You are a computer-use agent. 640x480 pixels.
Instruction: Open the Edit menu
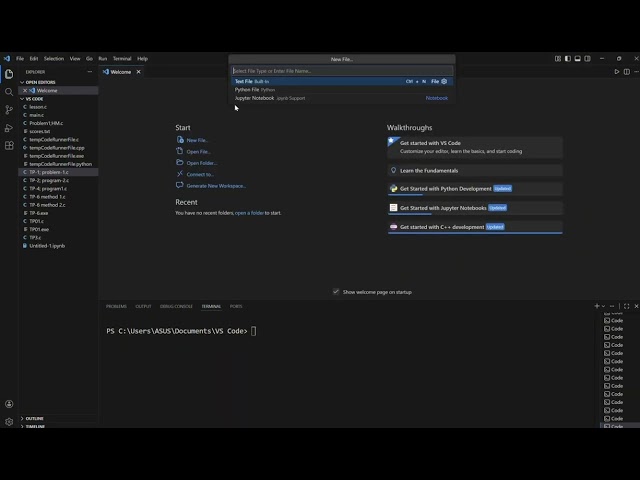click(34, 59)
